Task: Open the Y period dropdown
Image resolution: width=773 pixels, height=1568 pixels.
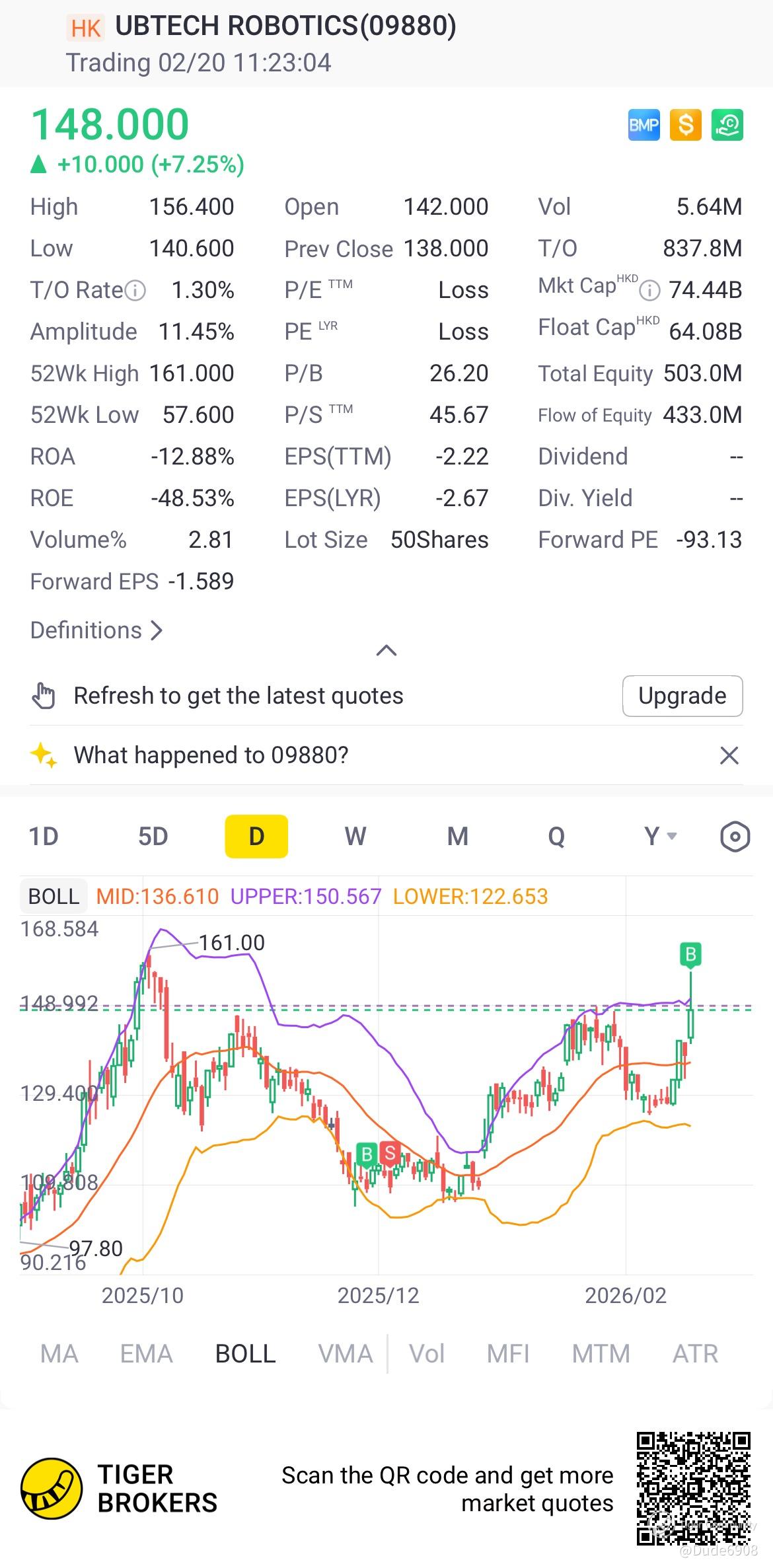Action: [660, 837]
